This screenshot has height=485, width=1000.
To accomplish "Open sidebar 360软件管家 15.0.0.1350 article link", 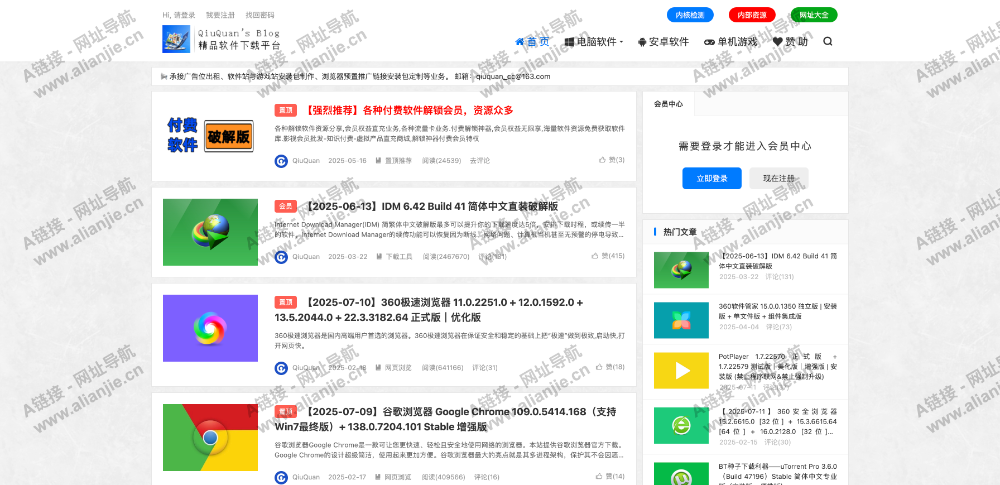I will (x=778, y=311).
